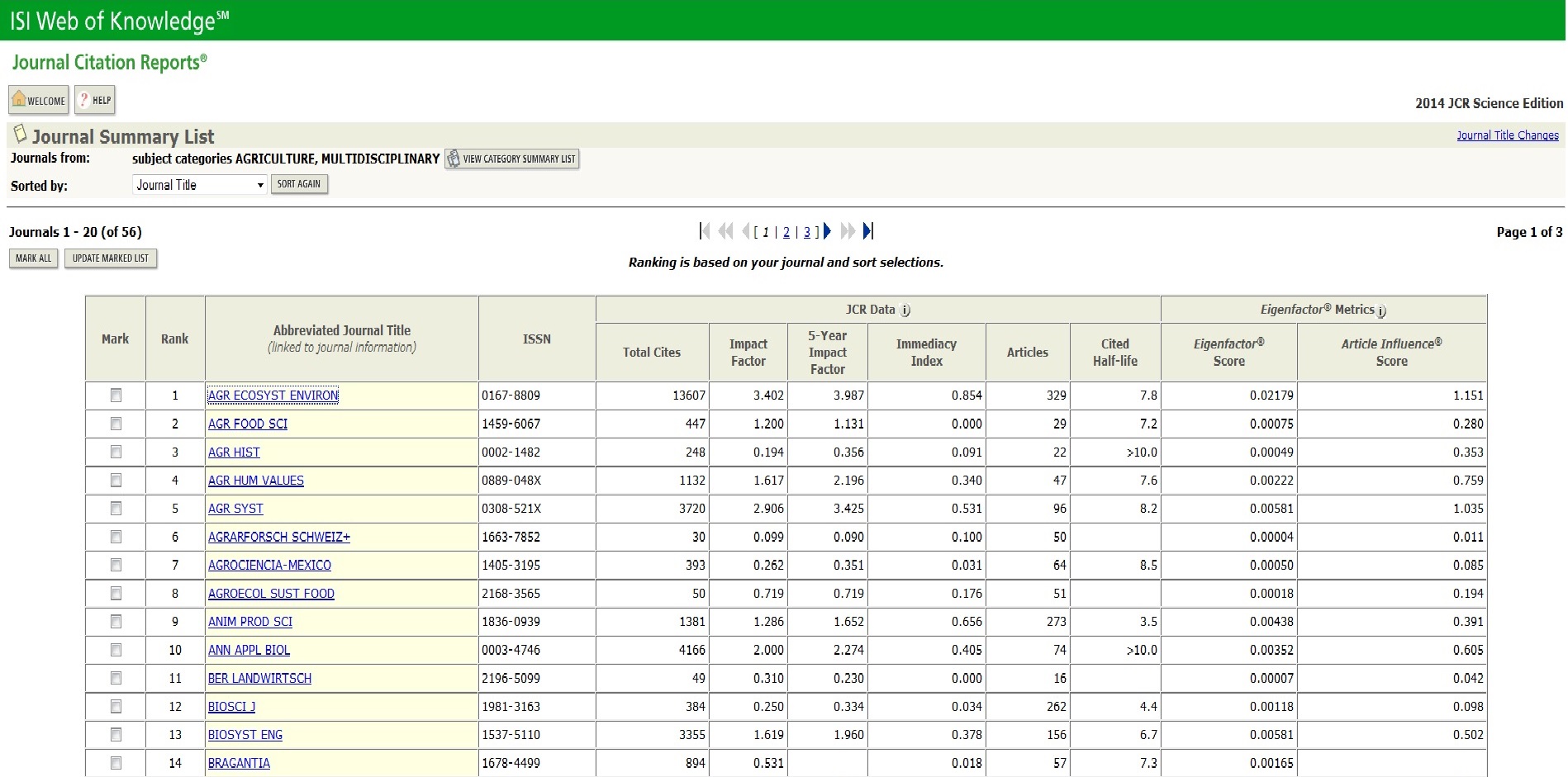Screen dimensions: 1568x777
Task: Click the Article Influence Score column header
Action: [1392, 353]
